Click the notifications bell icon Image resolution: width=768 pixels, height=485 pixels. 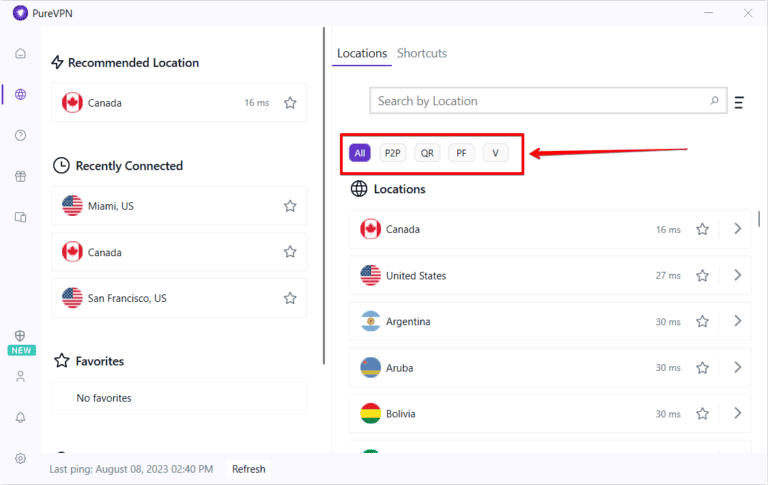click(x=21, y=417)
